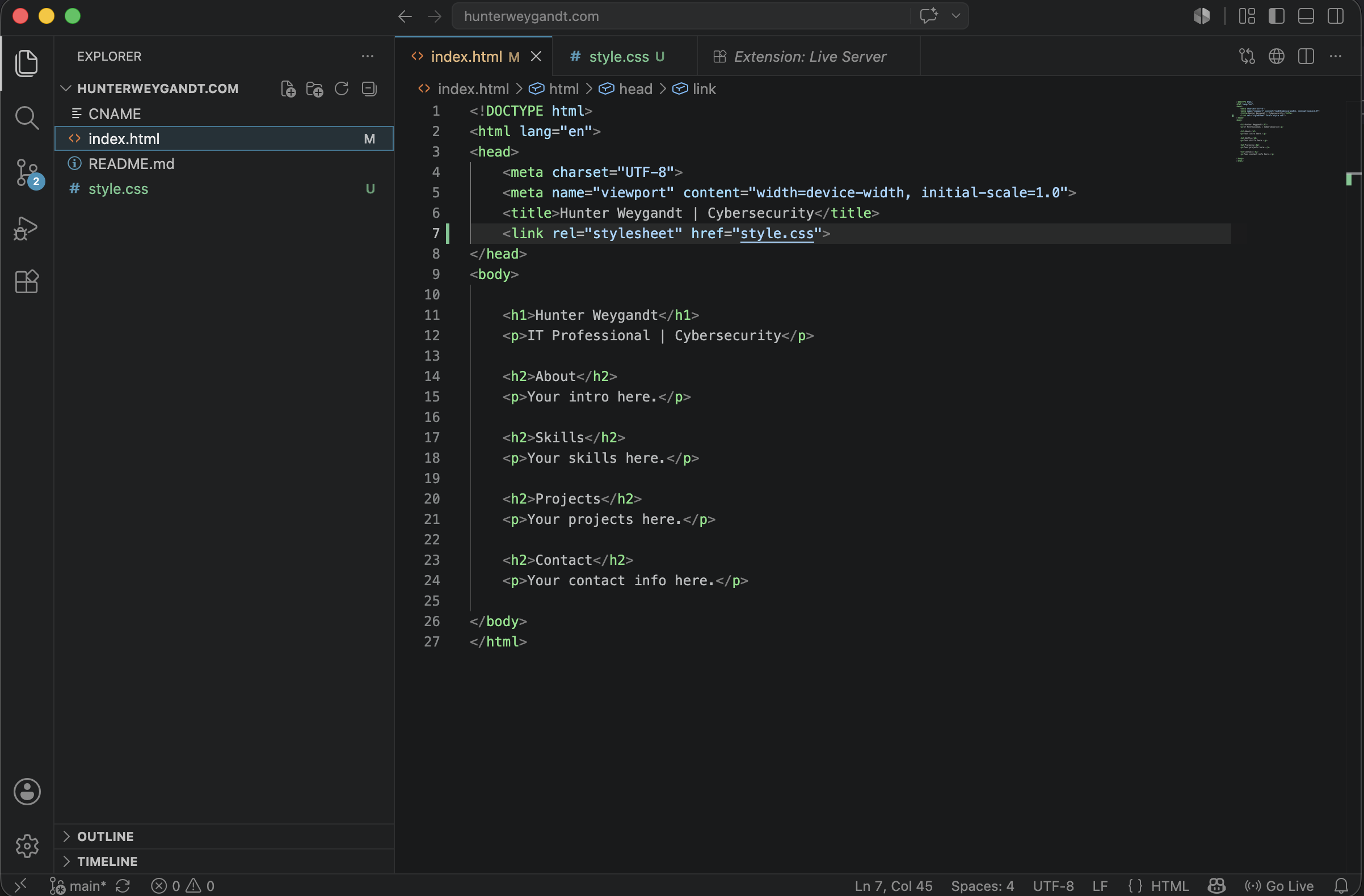Toggle the secondary side bar

1335,16
